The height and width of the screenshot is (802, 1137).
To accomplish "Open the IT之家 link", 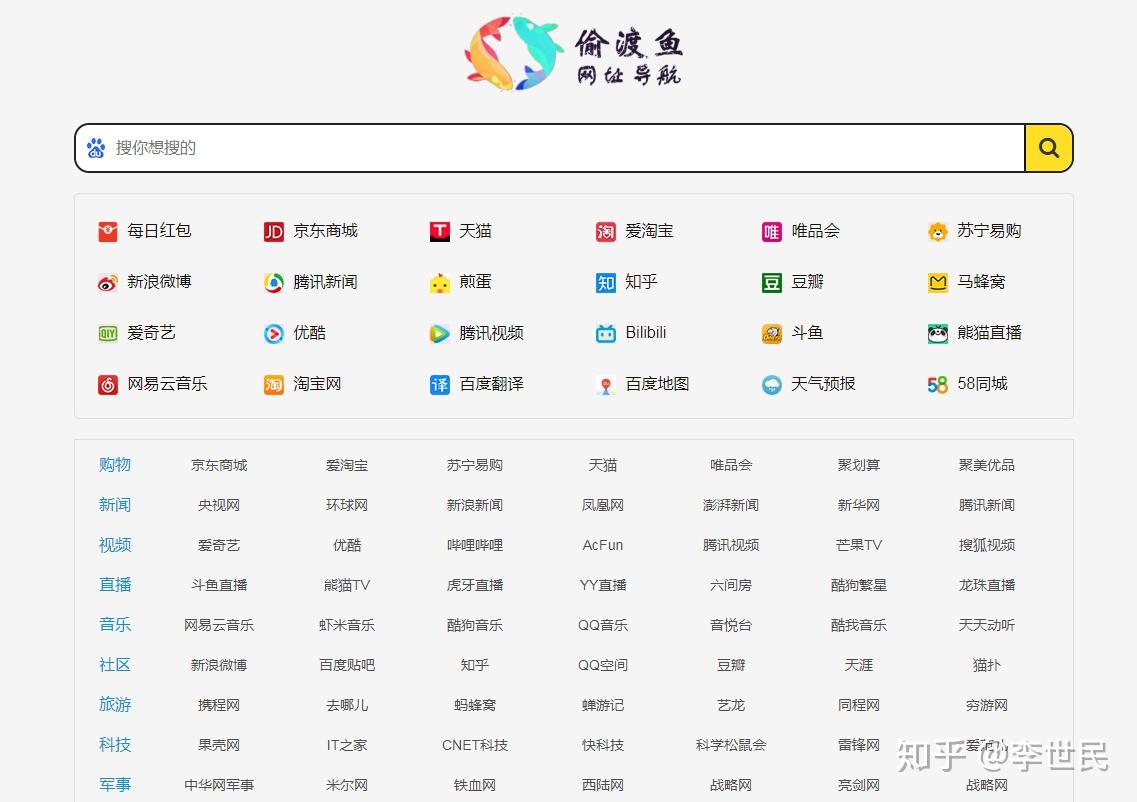I will tap(347, 745).
